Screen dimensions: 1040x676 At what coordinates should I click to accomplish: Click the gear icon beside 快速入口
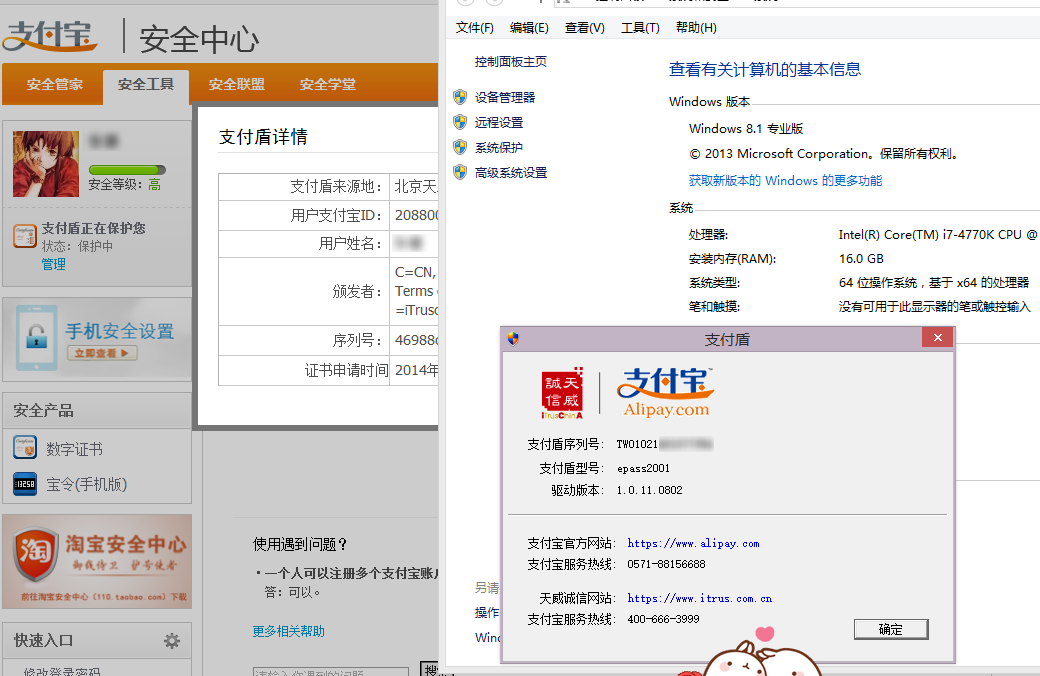[x=172, y=641]
